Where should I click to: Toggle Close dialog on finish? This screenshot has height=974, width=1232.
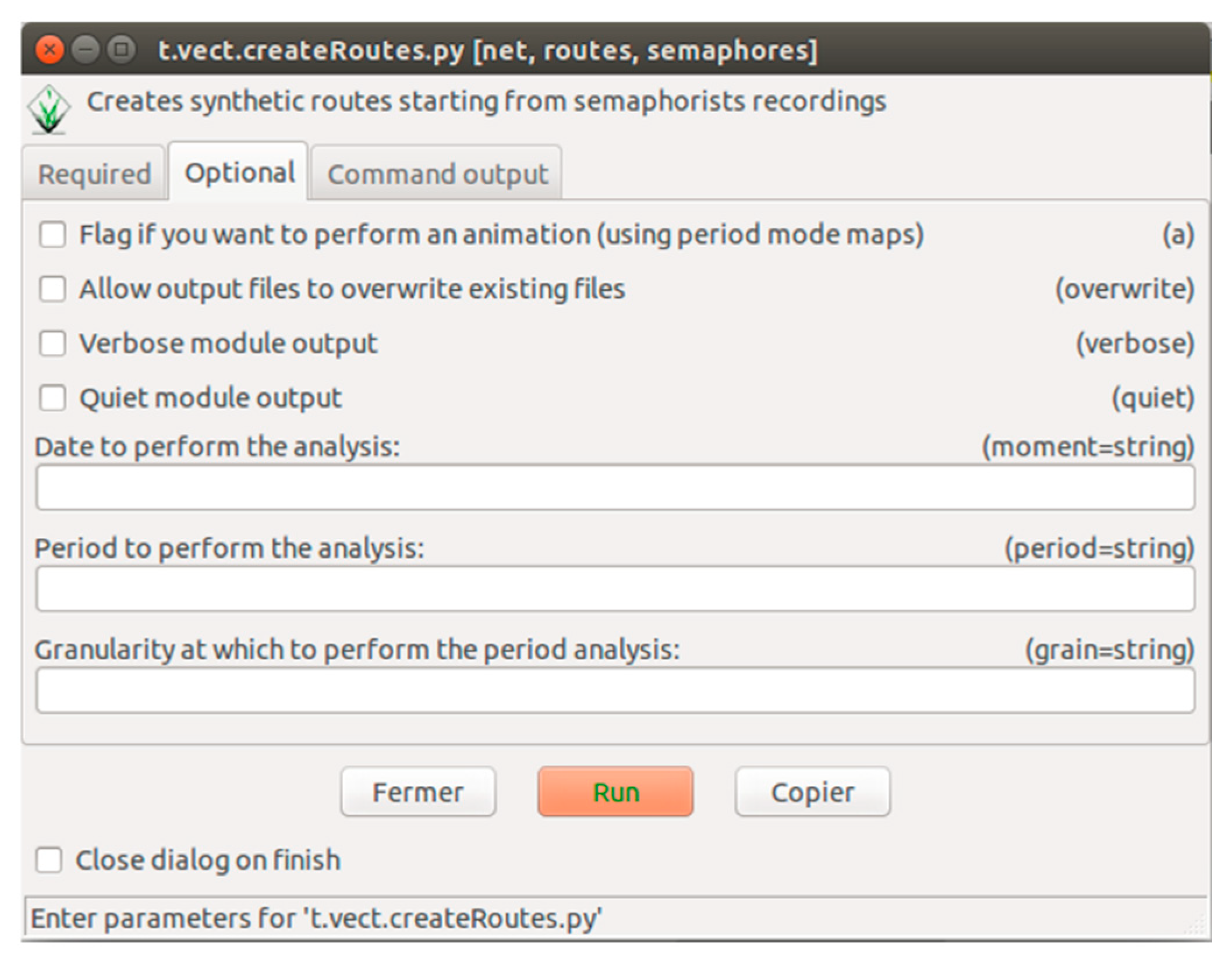point(49,860)
